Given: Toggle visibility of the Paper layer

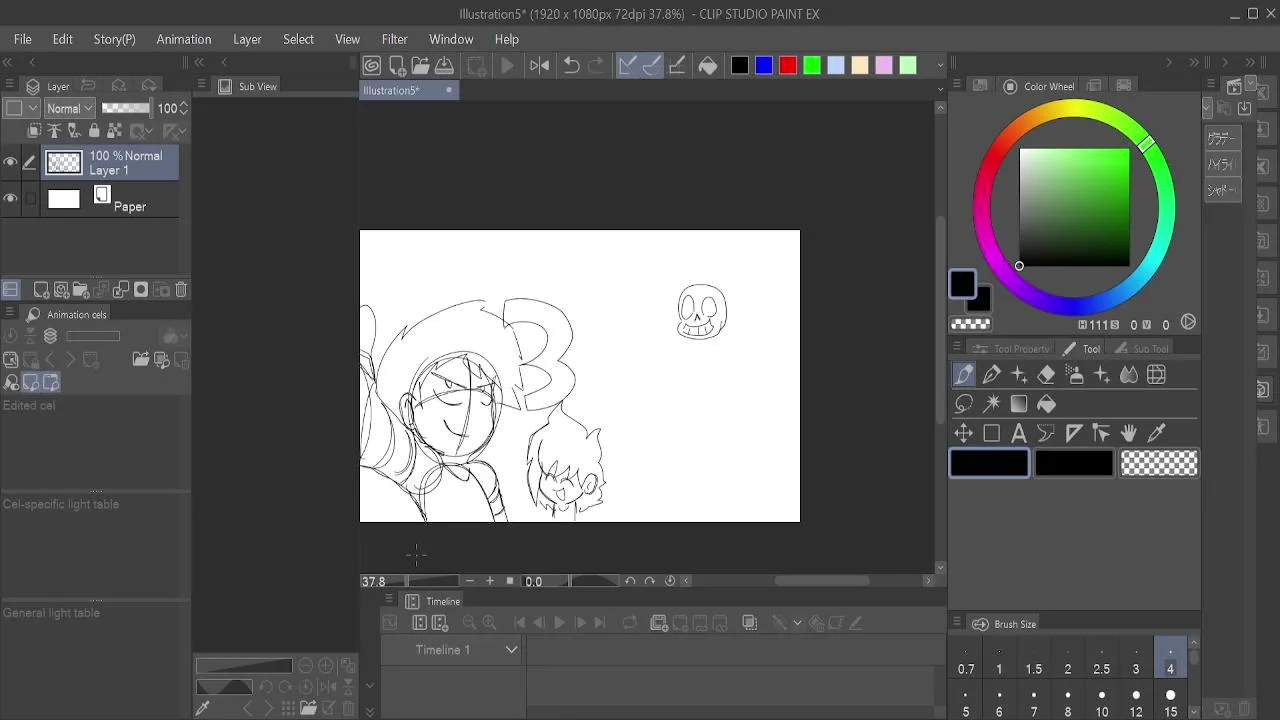Looking at the screenshot, I should [x=11, y=199].
